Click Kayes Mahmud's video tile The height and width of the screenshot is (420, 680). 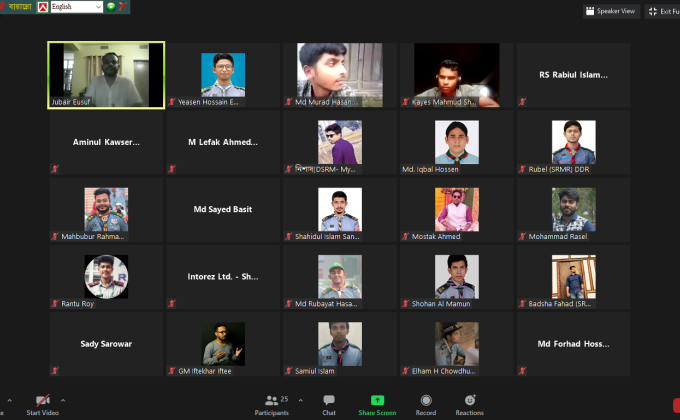click(456, 75)
